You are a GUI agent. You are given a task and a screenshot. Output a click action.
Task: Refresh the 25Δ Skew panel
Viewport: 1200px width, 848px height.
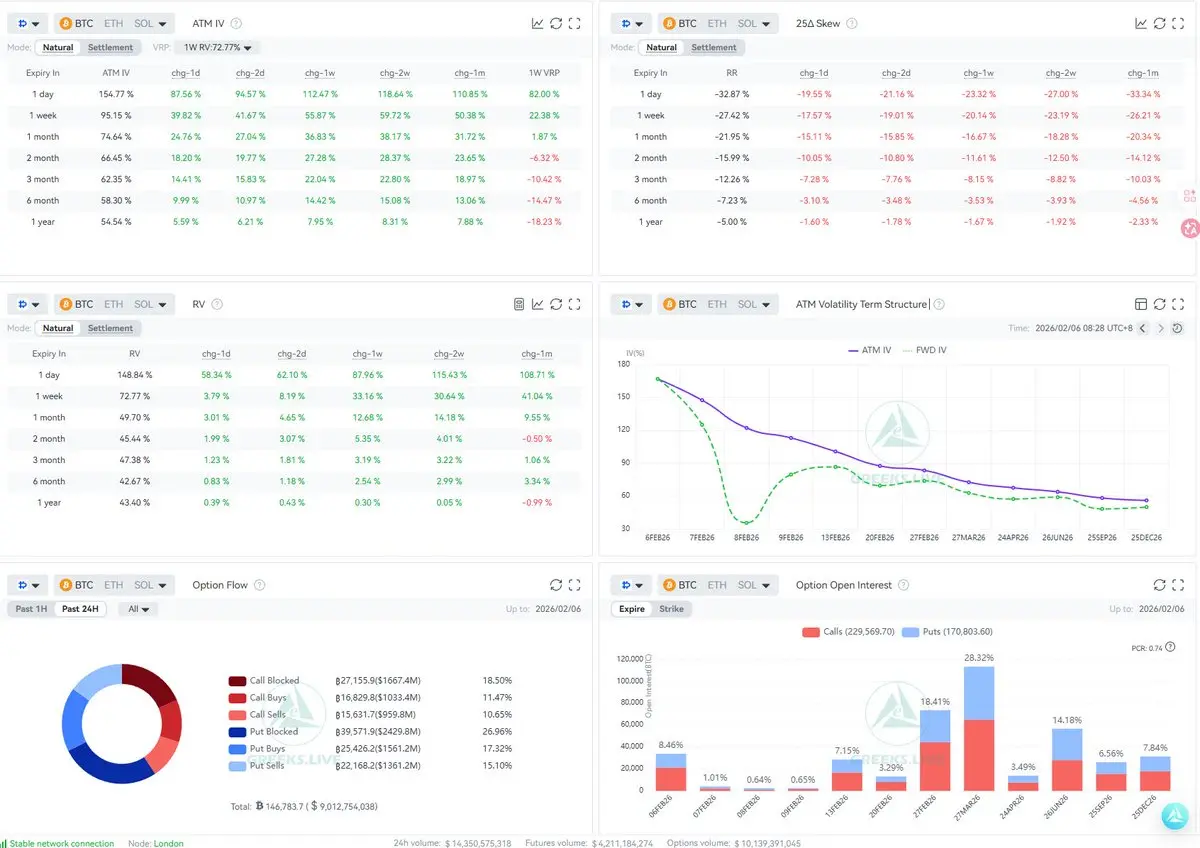click(1159, 23)
